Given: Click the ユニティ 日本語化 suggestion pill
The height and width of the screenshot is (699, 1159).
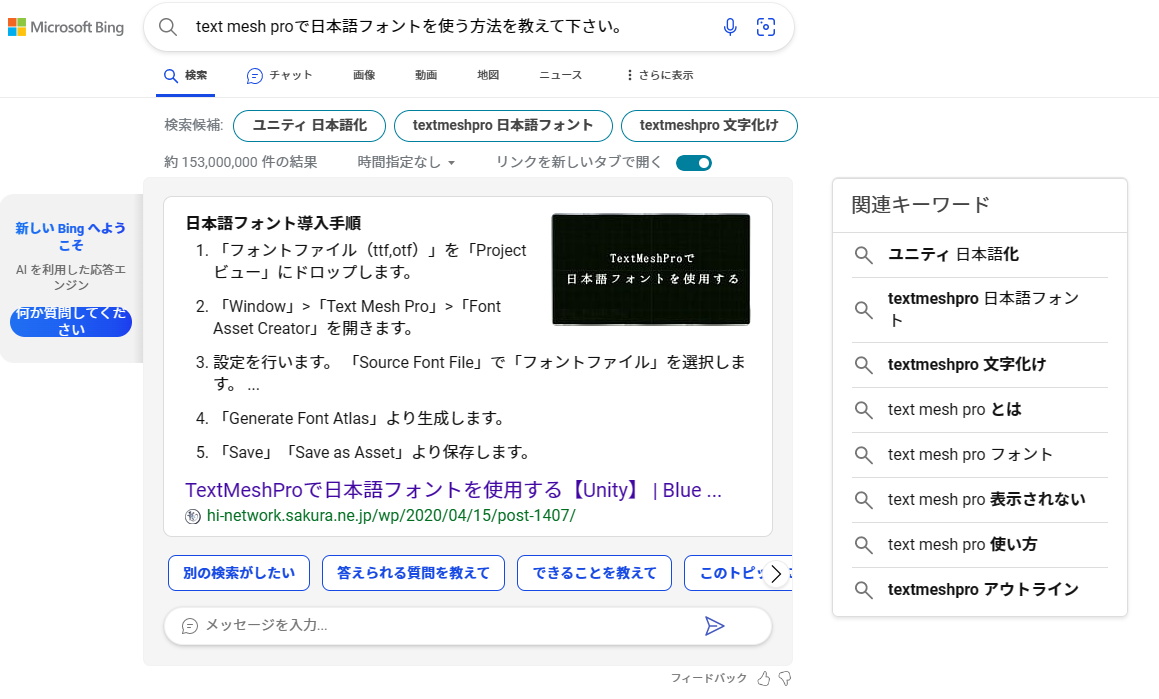Looking at the screenshot, I should tap(310, 126).
